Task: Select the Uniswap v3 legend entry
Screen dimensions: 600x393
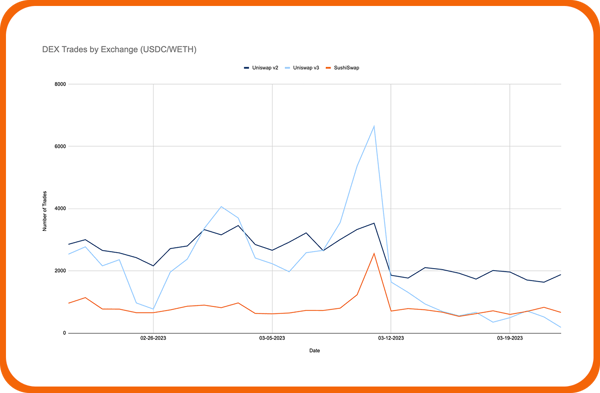Action: pos(302,68)
